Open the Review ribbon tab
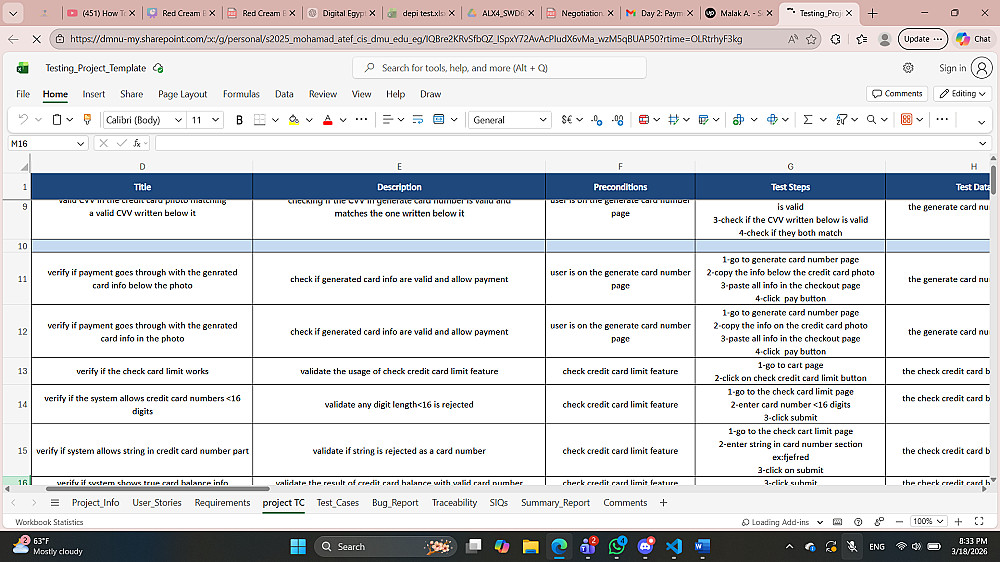Image resolution: width=1000 pixels, height=562 pixels. [x=323, y=94]
